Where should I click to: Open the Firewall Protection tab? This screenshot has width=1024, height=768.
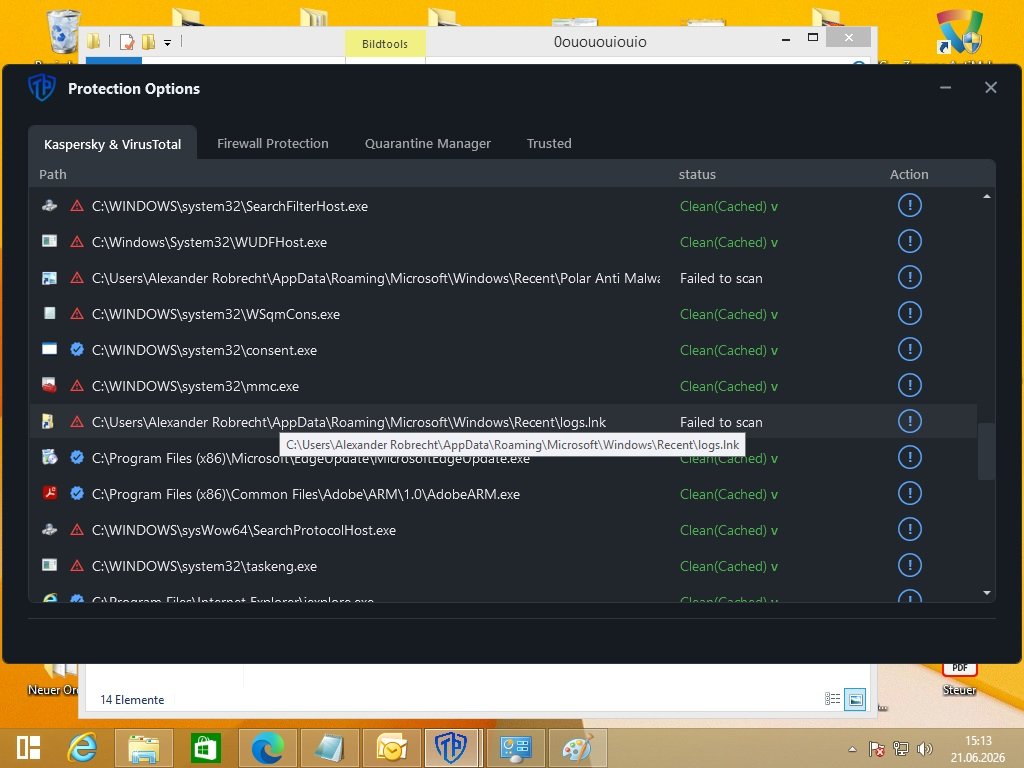coord(272,143)
